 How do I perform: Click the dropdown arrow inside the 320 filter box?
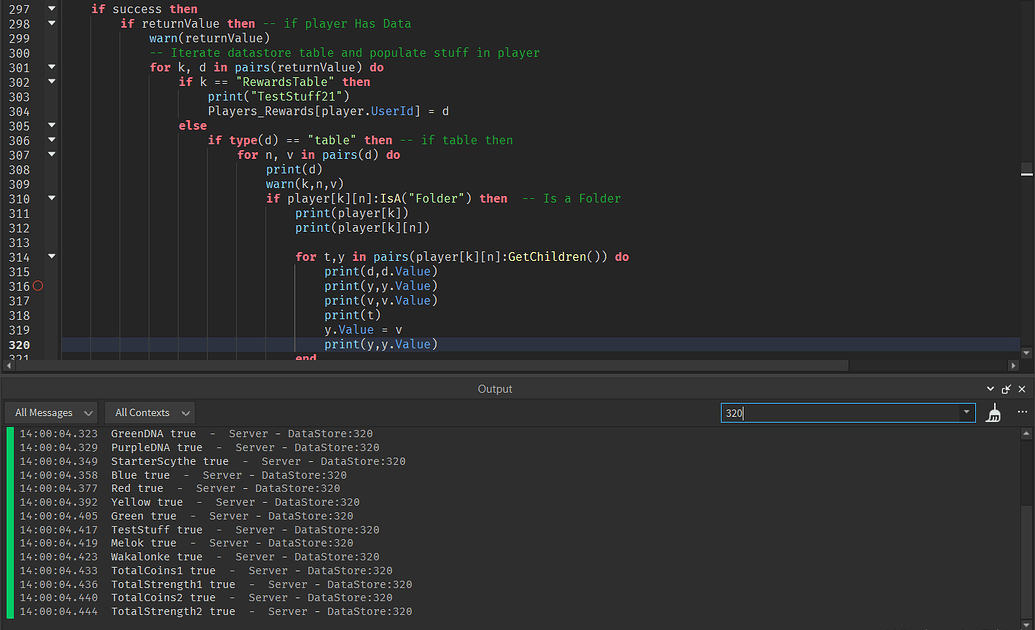coord(965,412)
